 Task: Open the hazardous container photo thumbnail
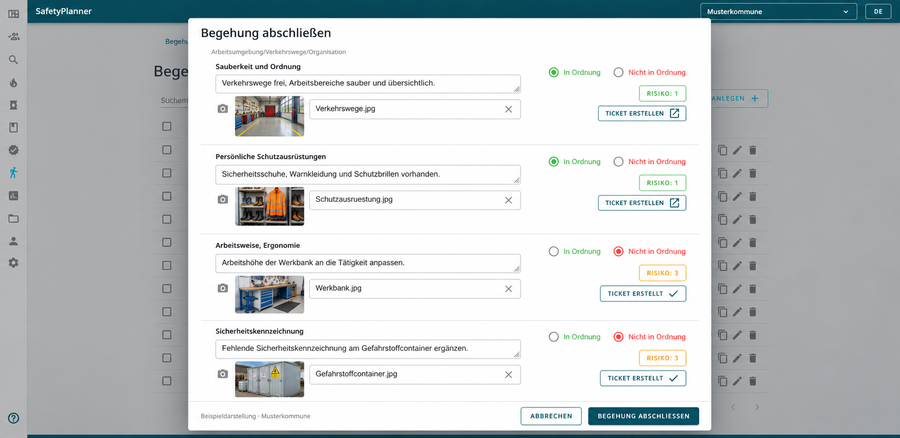click(269, 379)
